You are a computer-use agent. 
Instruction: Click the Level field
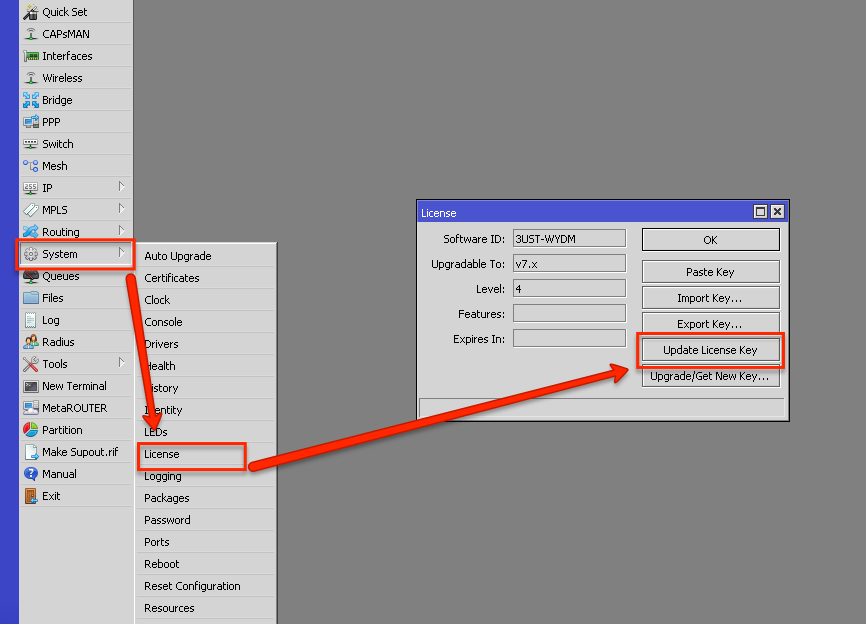coord(569,288)
